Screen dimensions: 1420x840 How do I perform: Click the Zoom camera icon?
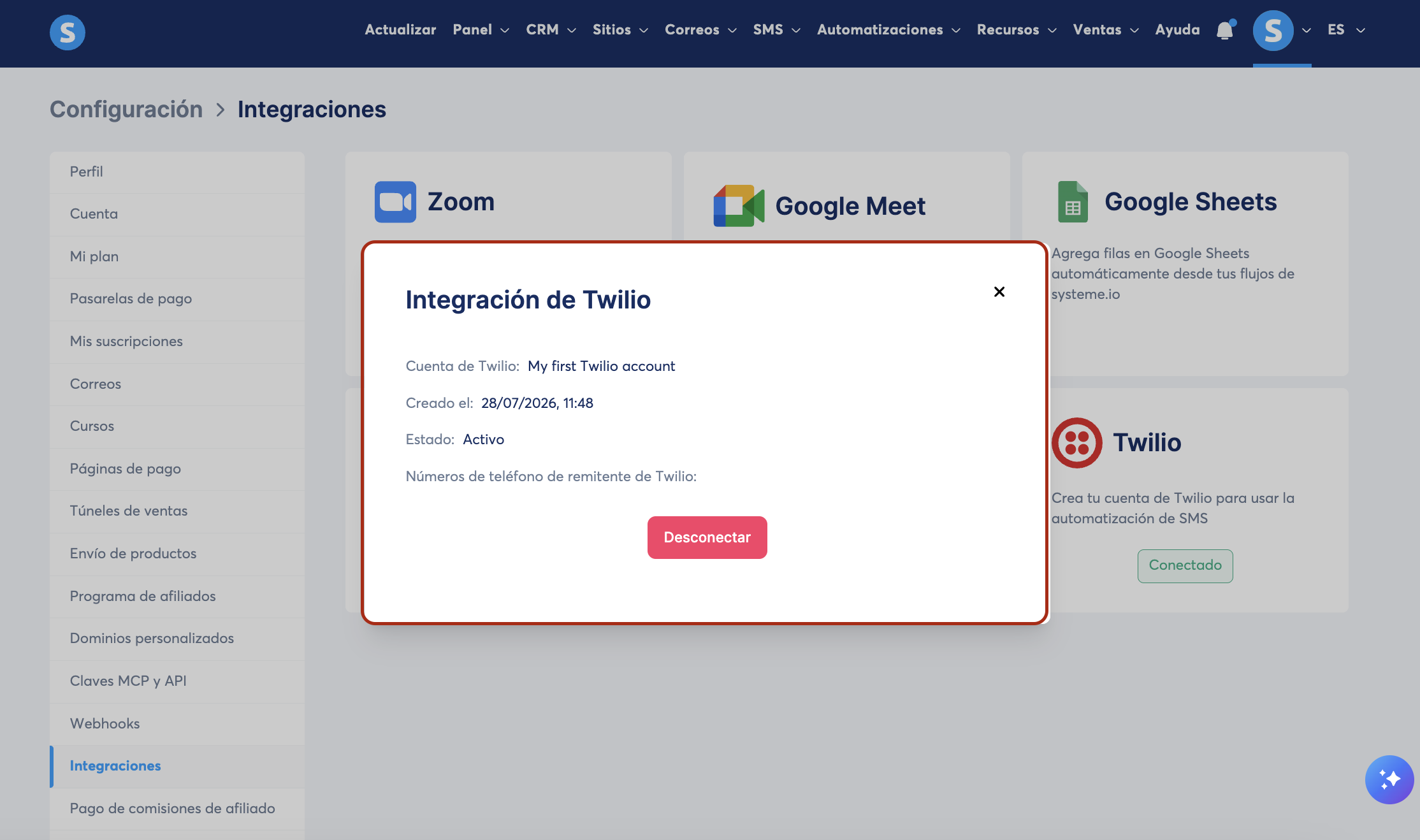(x=395, y=202)
